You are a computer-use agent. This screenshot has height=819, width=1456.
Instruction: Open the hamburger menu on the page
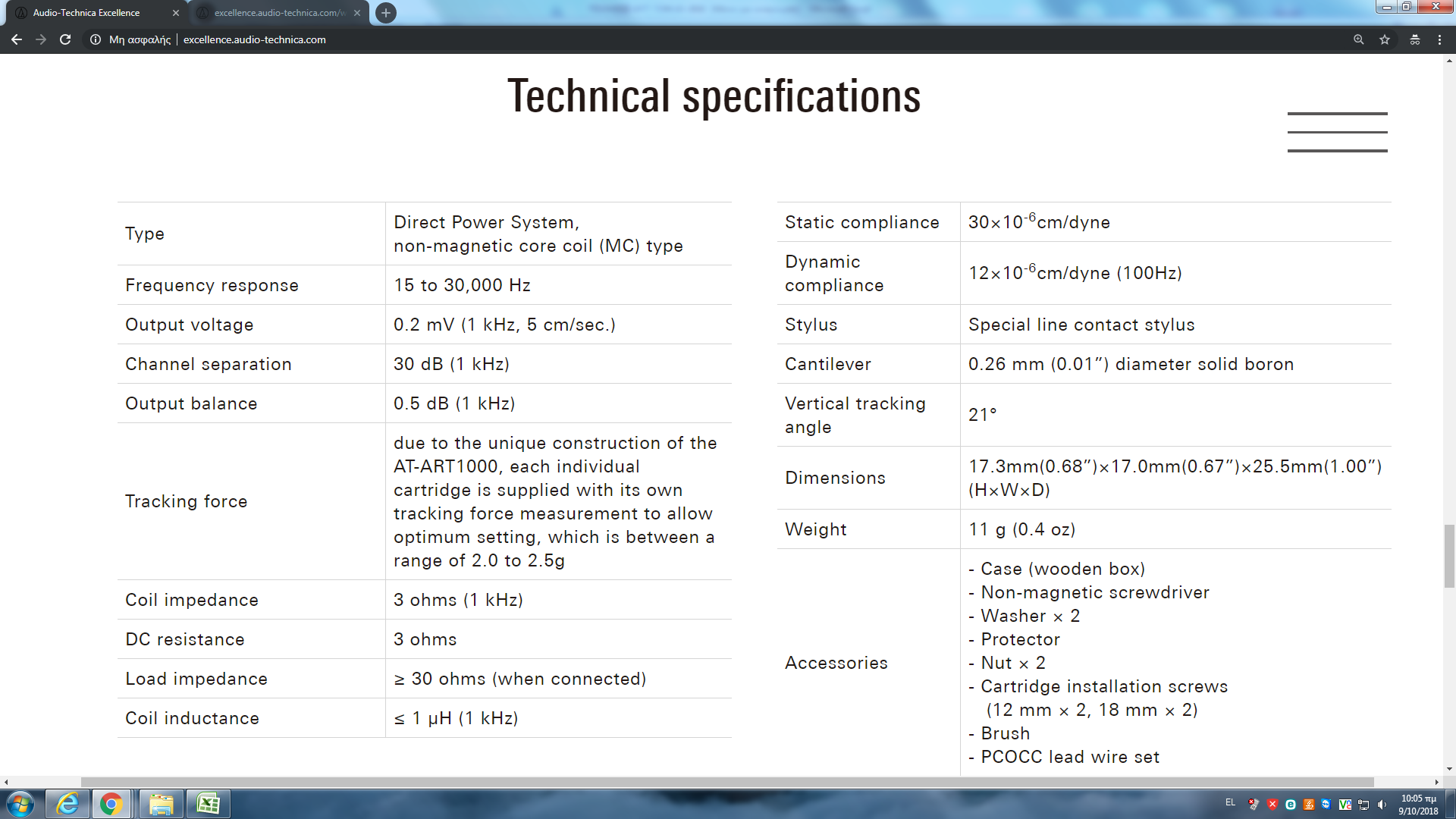coord(1337,133)
